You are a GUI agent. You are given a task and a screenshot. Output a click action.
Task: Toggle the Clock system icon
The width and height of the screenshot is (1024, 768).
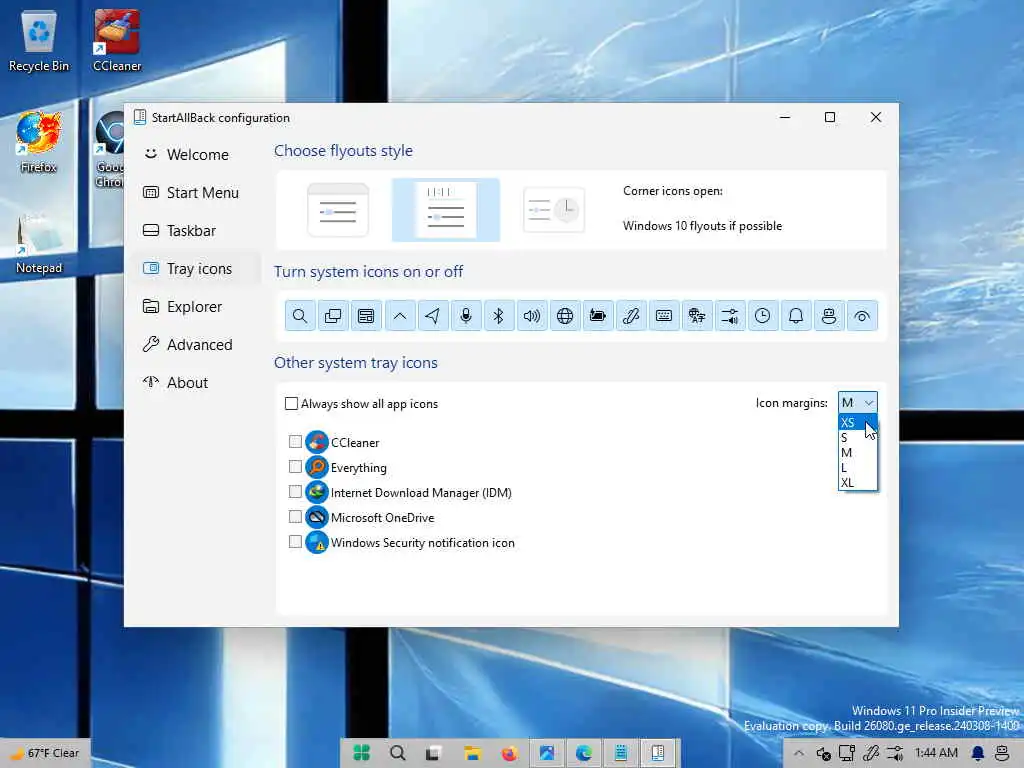(x=763, y=316)
